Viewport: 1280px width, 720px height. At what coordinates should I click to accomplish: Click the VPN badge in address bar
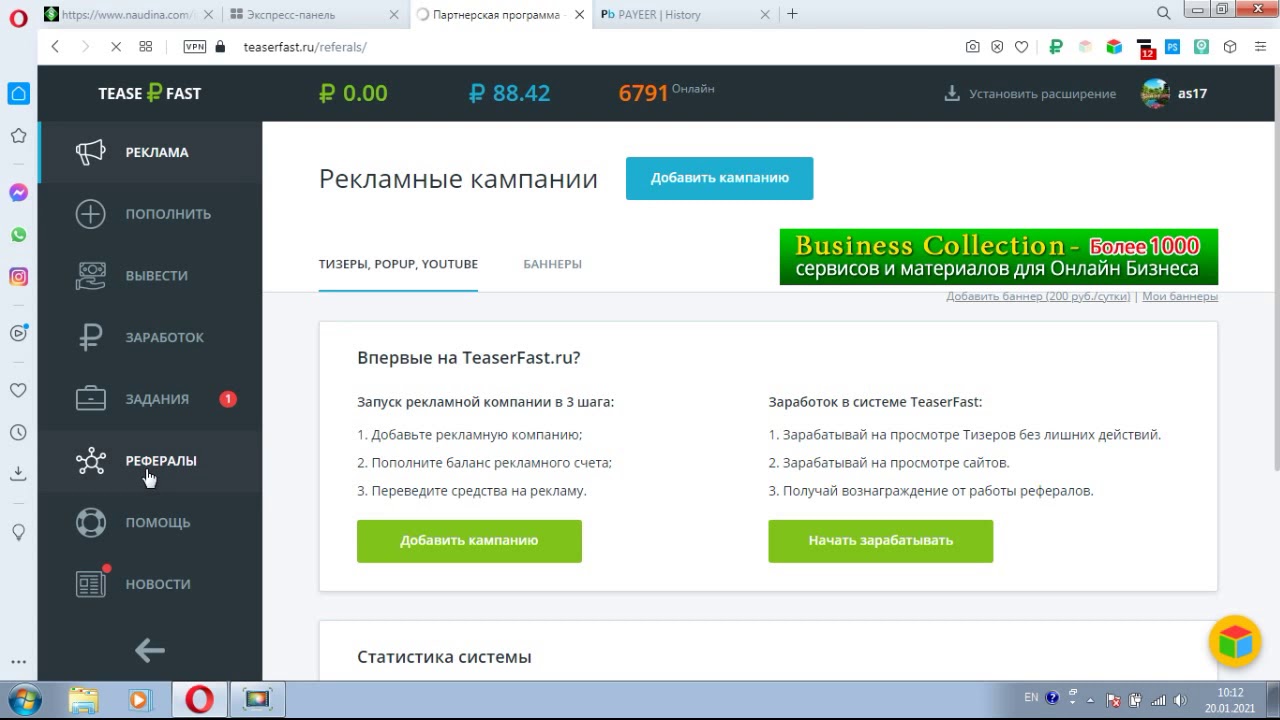coord(195,47)
